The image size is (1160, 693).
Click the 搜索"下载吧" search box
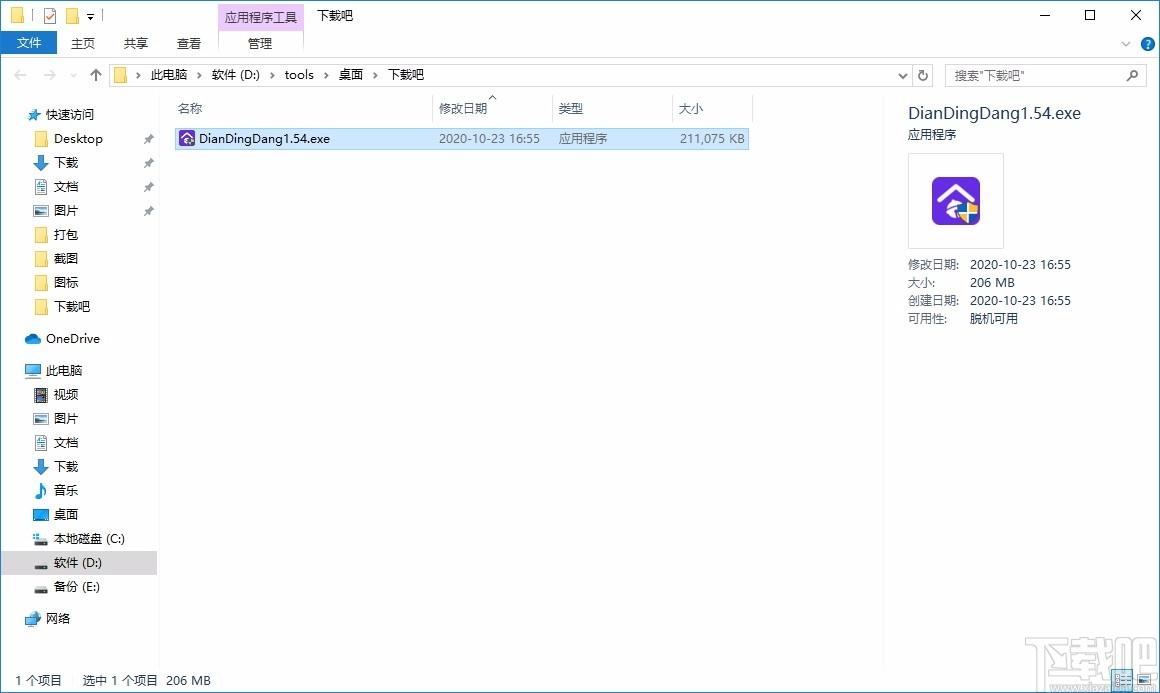pyautogui.click(x=1045, y=75)
